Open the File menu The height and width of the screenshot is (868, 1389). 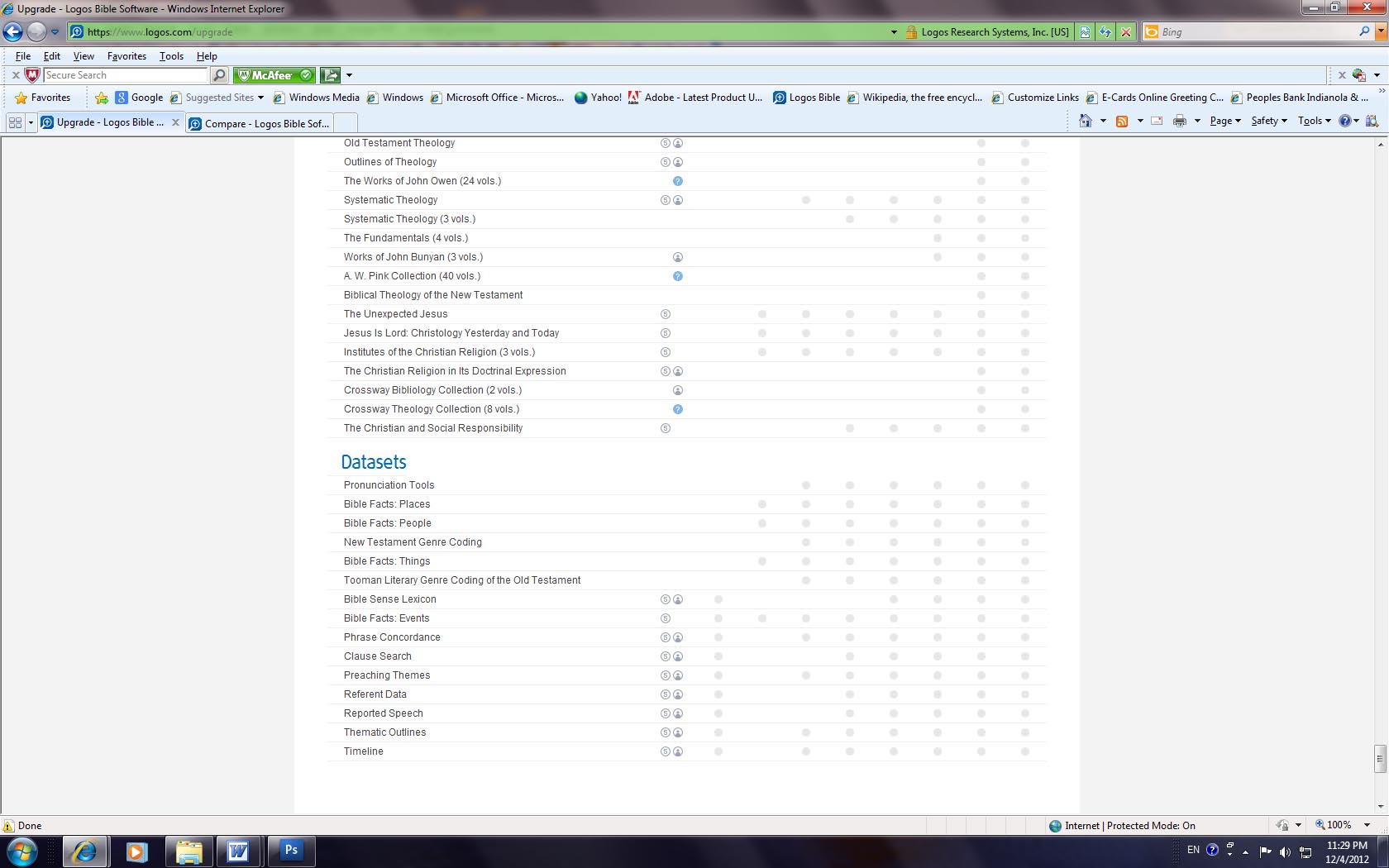tap(23, 56)
